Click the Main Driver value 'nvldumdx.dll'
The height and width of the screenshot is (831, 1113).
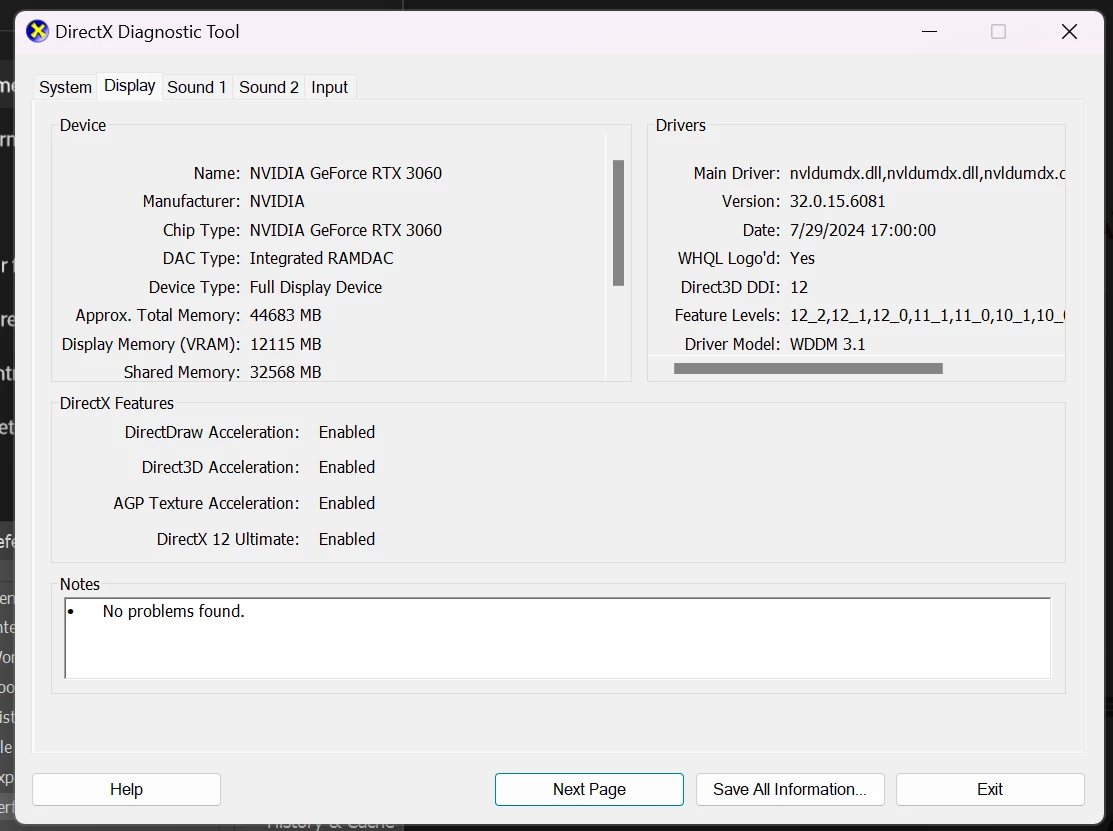click(x=927, y=173)
